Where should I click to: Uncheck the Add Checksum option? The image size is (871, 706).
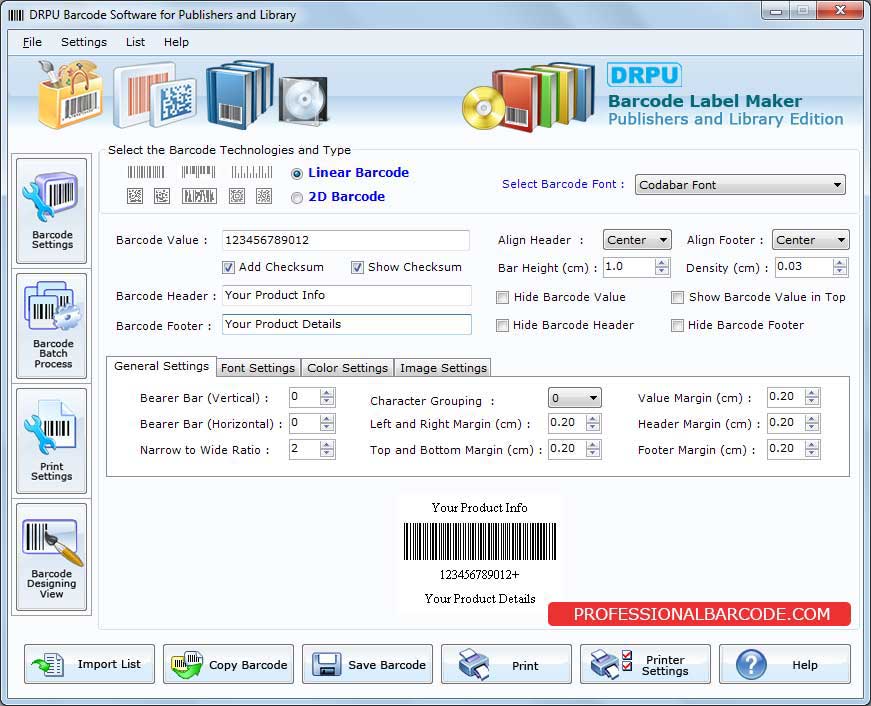click(230, 267)
